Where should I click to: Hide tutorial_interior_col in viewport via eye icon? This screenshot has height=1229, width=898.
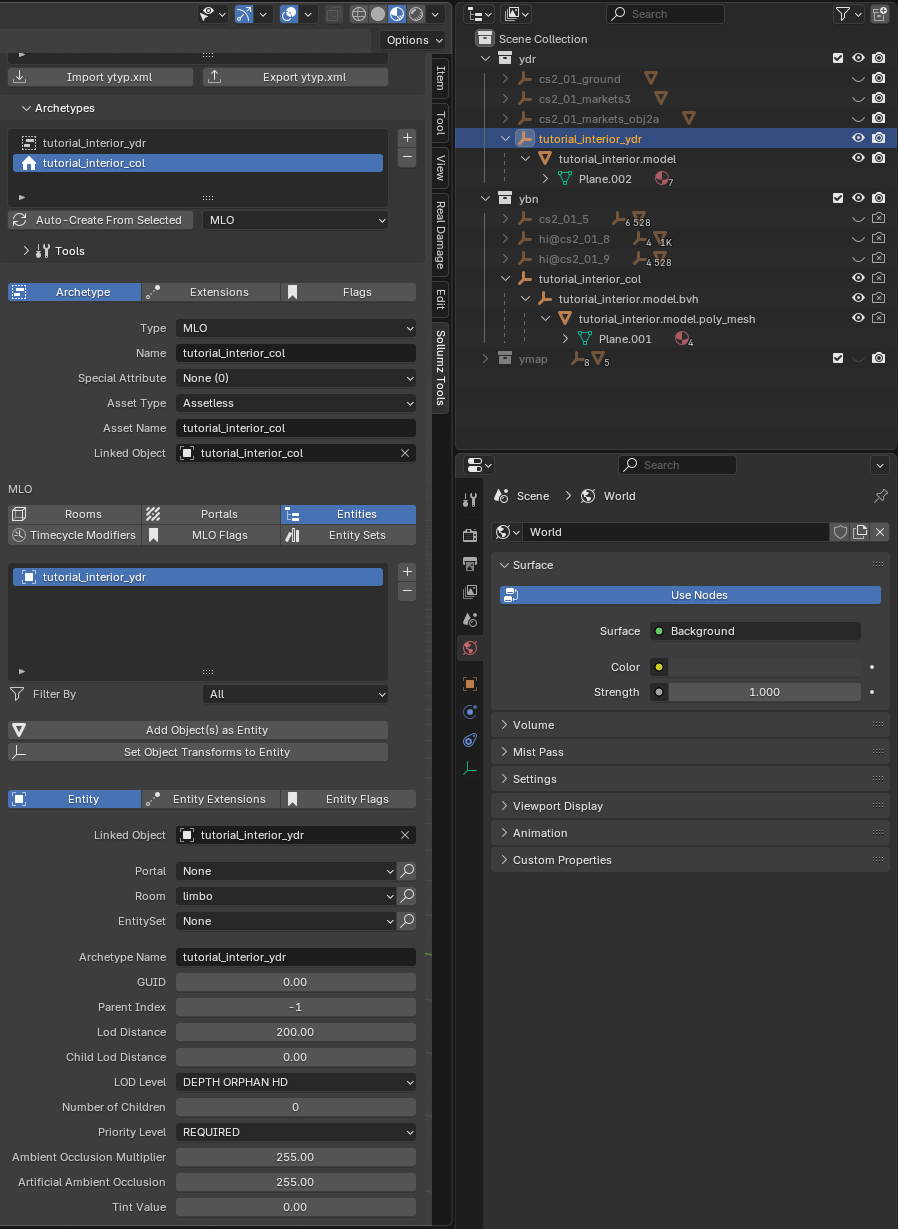tap(858, 279)
